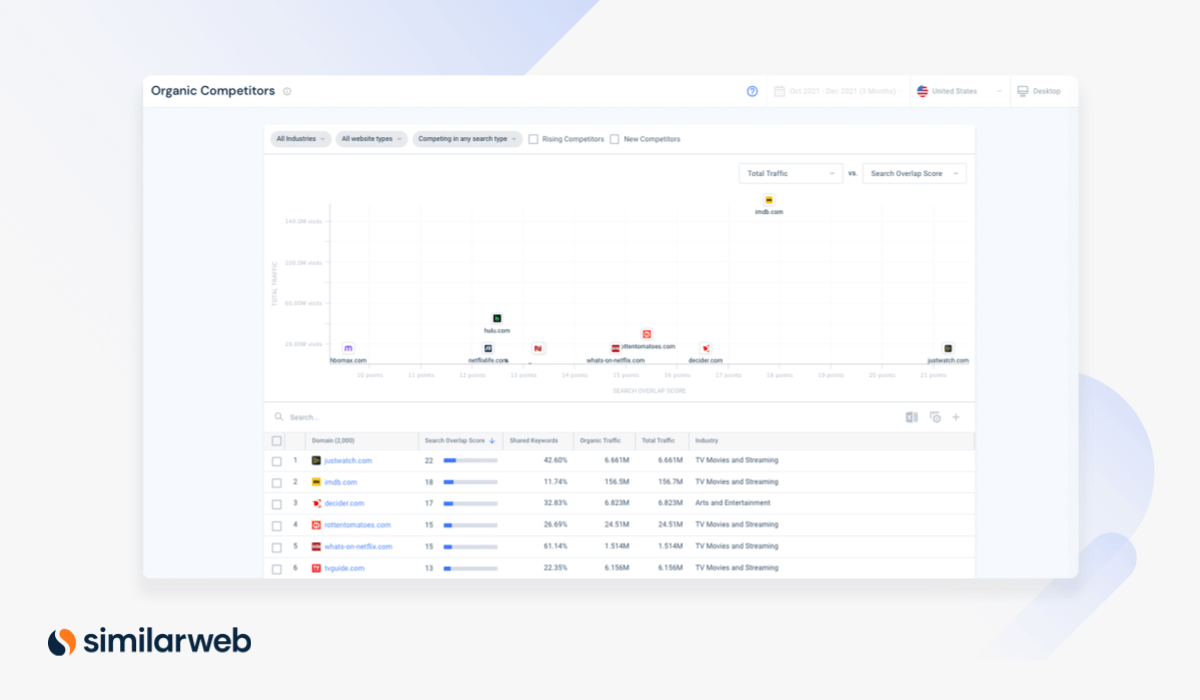
Task: Select the decider.com point on the chart
Action: [705, 348]
